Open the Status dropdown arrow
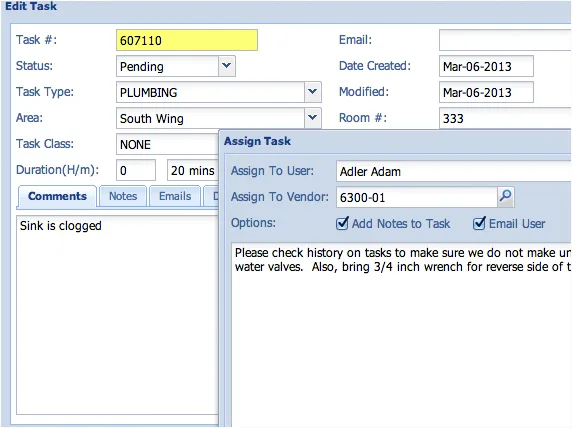The height and width of the screenshot is (428, 572). tap(227, 66)
